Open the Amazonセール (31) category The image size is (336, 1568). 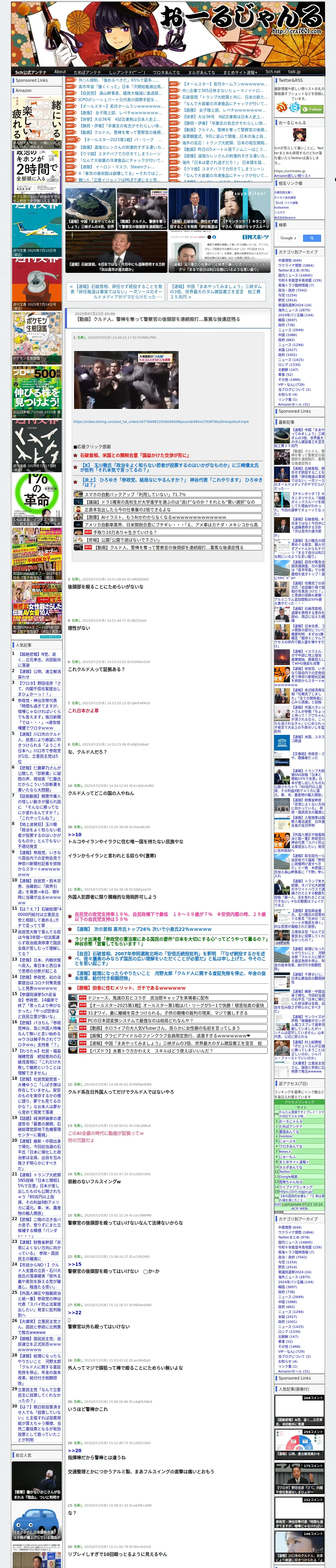tap(293, 404)
